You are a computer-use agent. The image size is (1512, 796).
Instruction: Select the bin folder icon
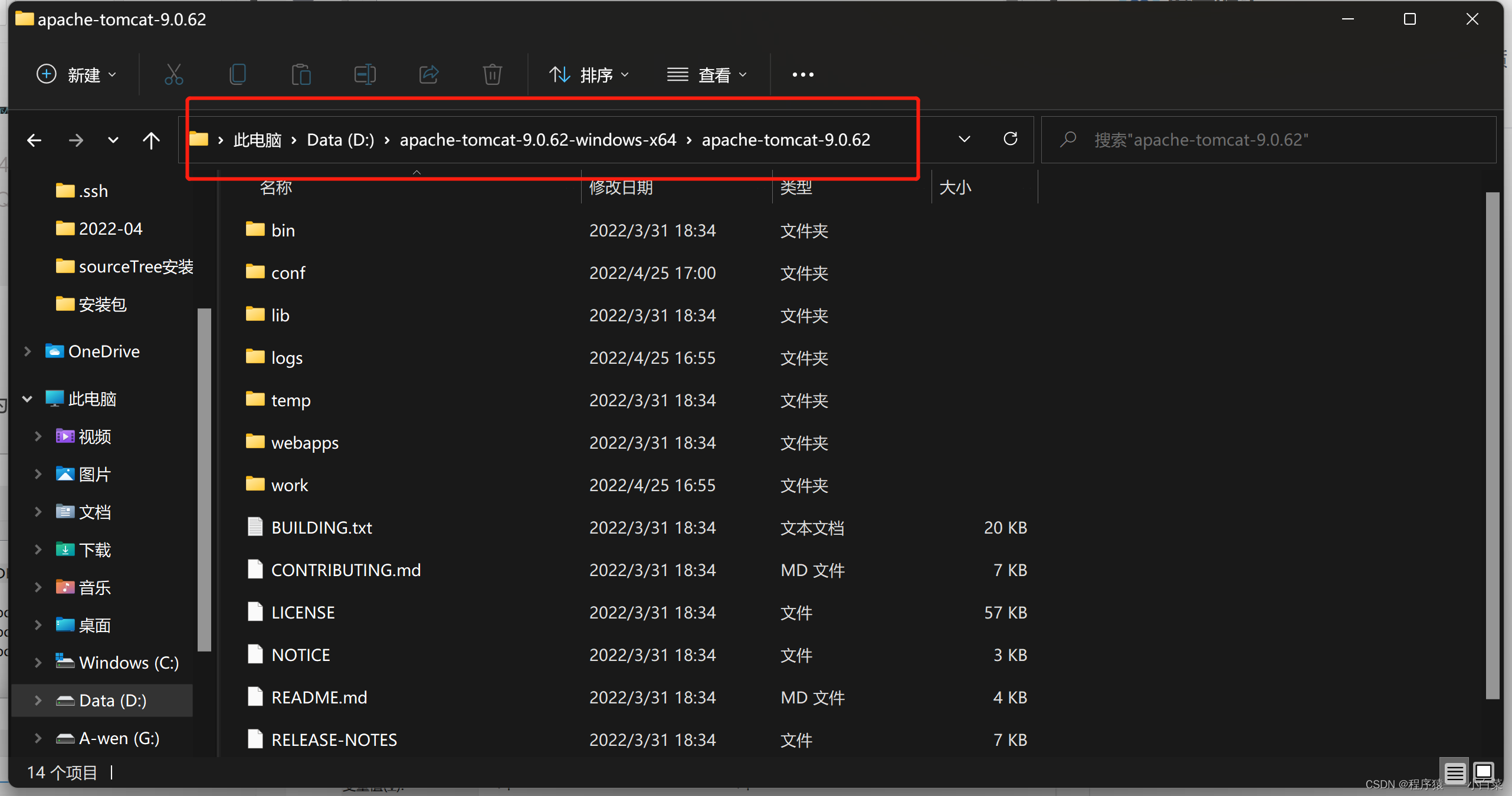[x=255, y=229]
